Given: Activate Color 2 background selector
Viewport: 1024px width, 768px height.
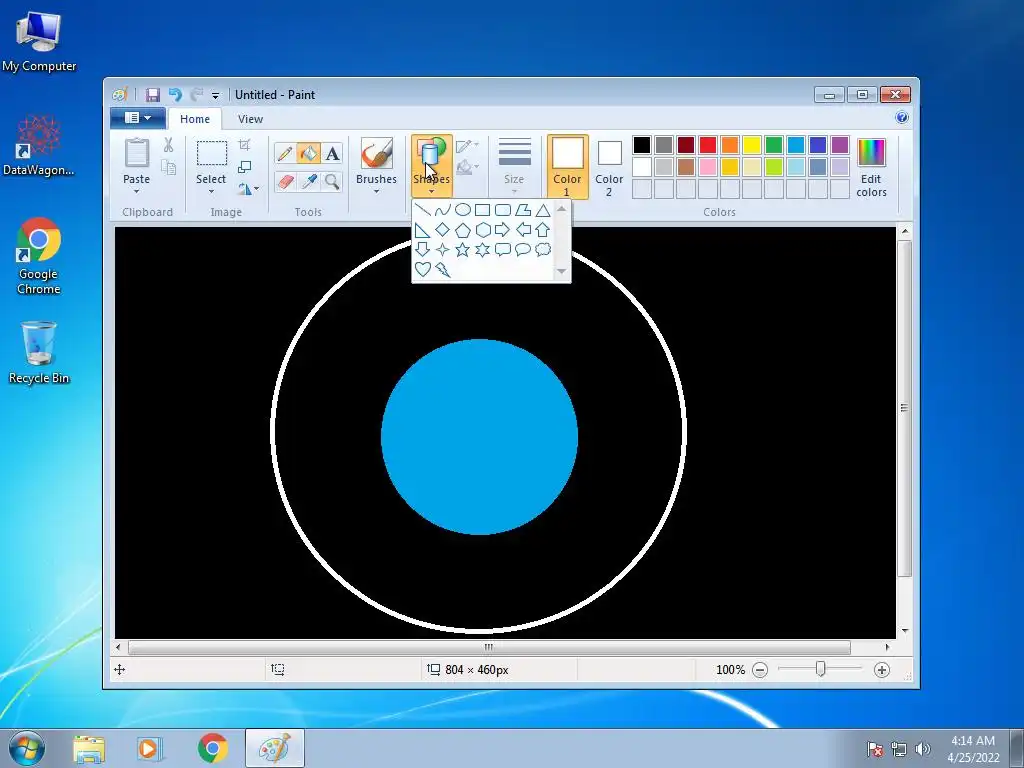Looking at the screenshot, I should pos(609,168).
